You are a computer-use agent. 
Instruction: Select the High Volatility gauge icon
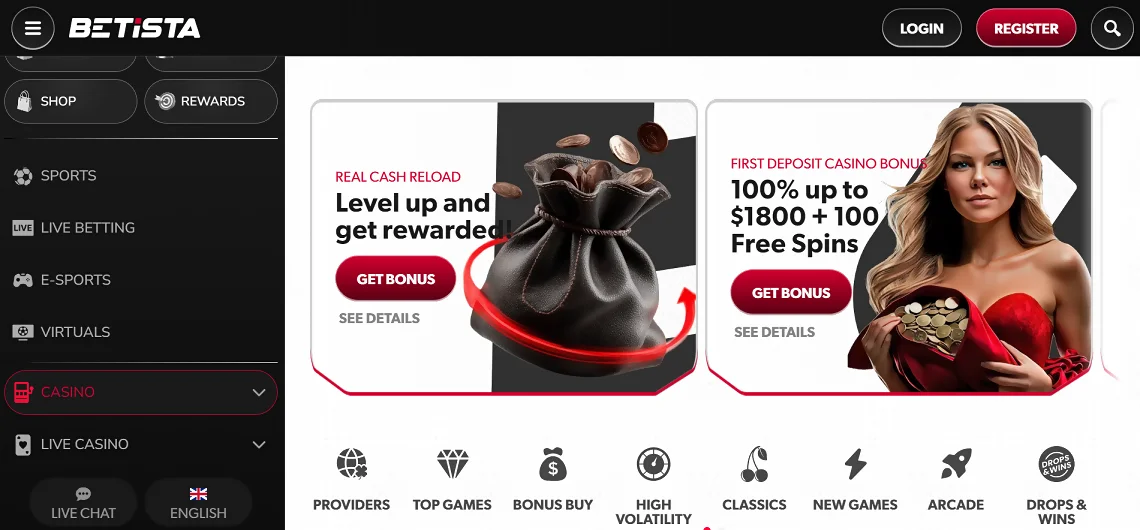coord(653,464)
